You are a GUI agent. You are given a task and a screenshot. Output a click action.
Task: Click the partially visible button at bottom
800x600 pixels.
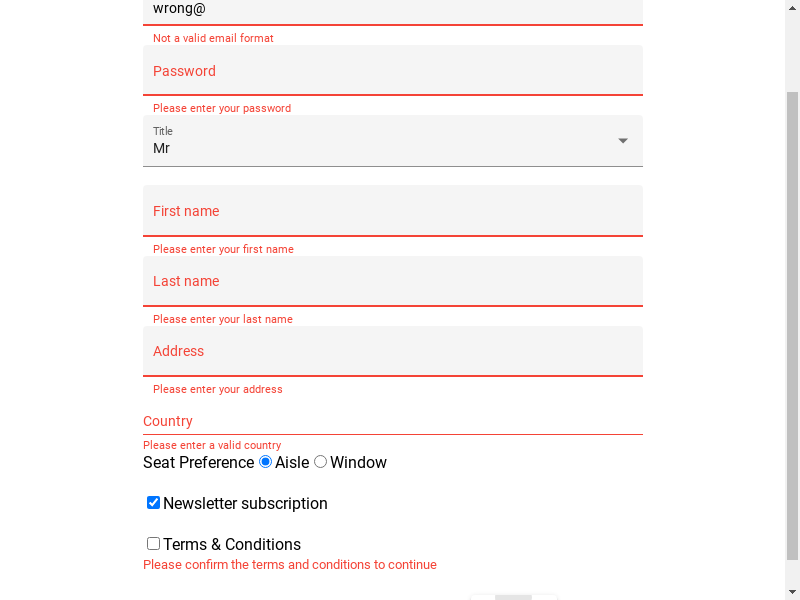point(514,597)
